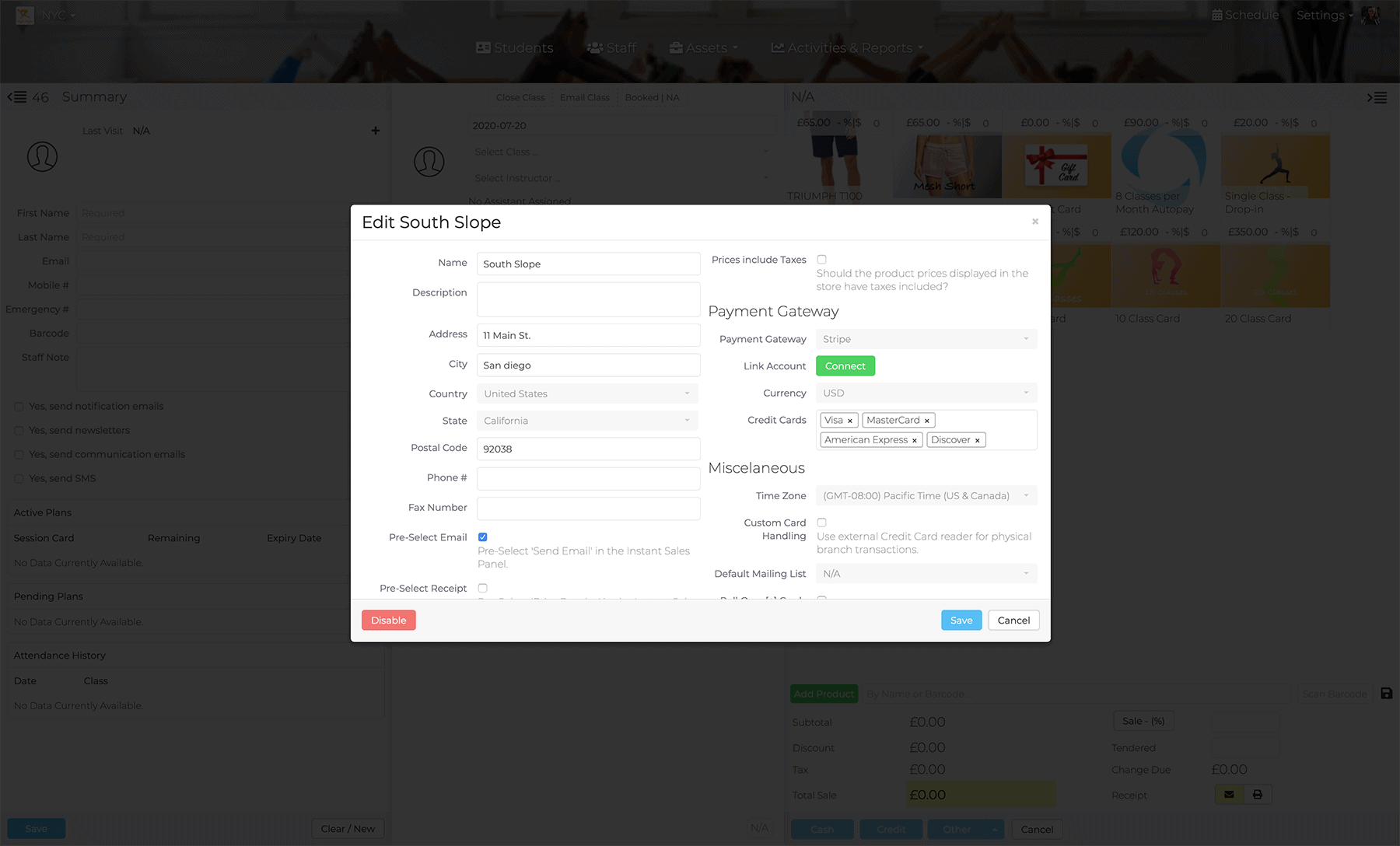Click the Activities & Reports chart icon
1400x846 pixels.
pos(778,47)
